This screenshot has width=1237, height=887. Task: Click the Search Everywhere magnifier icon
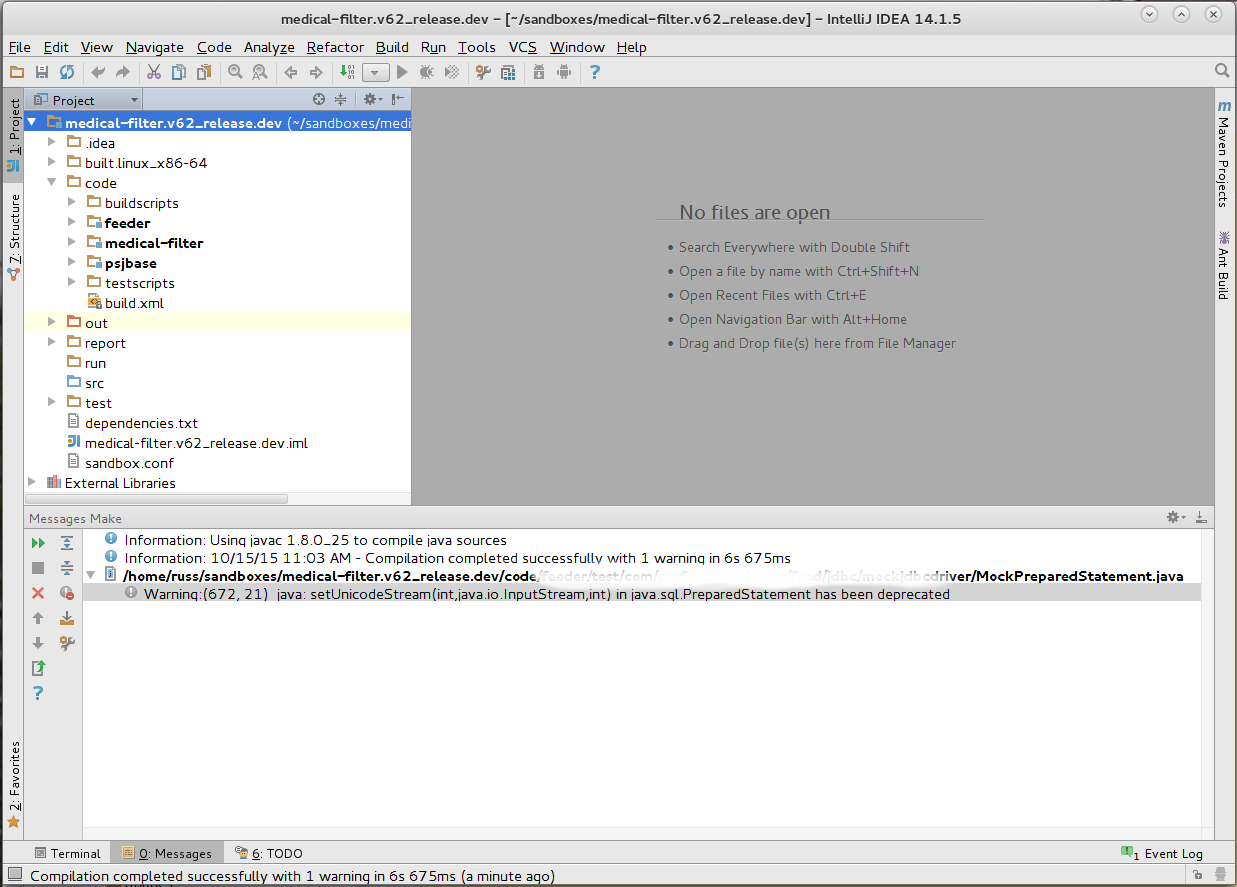coord(1222,71)
